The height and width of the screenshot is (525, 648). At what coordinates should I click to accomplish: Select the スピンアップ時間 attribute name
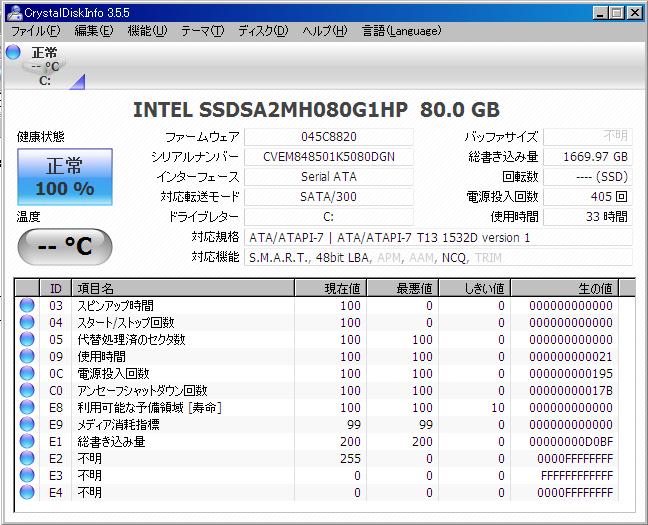coord(116,305)
